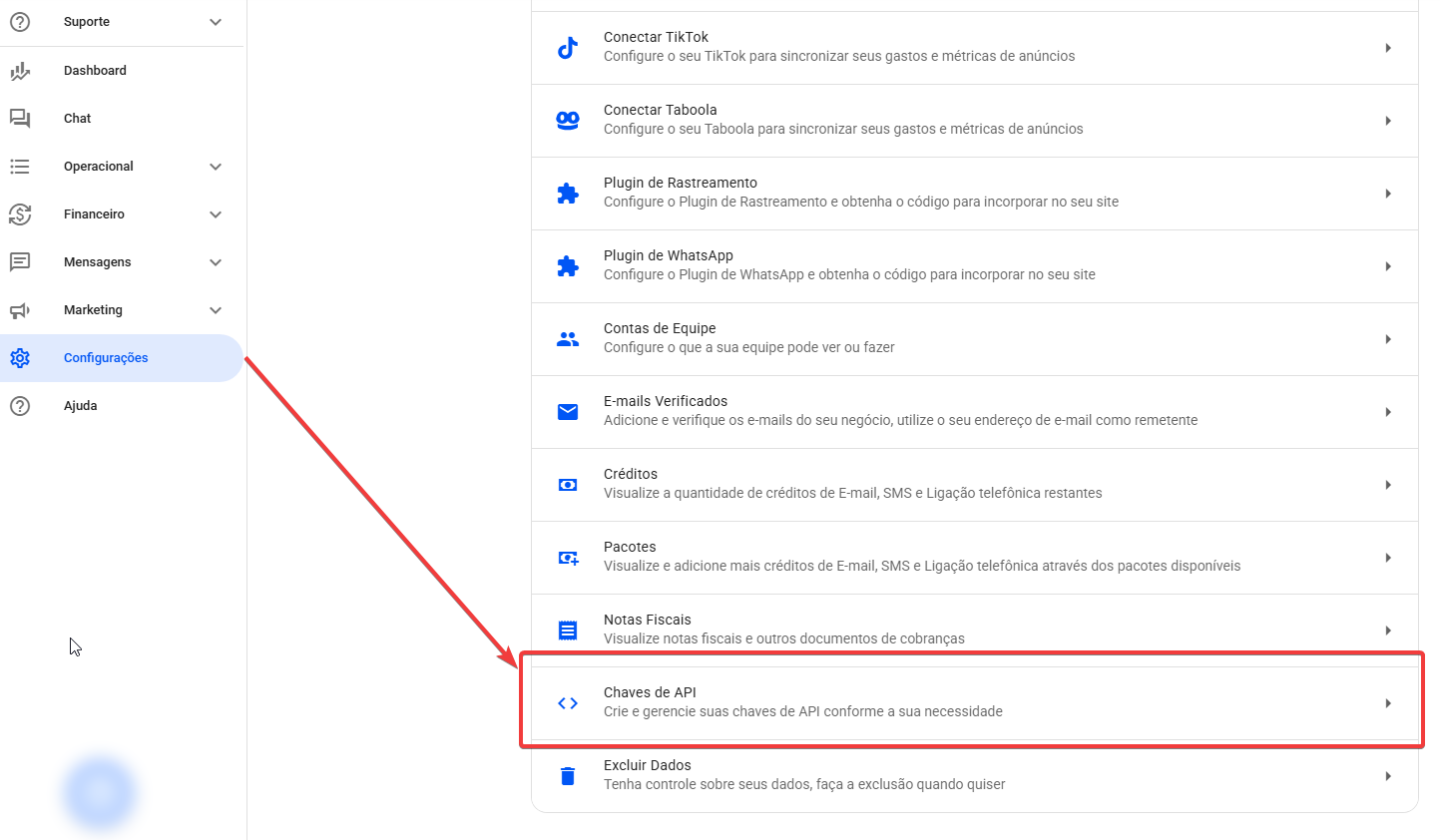Click the Configurações gear icon
Viewport: 1440px width, 840px height.
tap(20, 358)
